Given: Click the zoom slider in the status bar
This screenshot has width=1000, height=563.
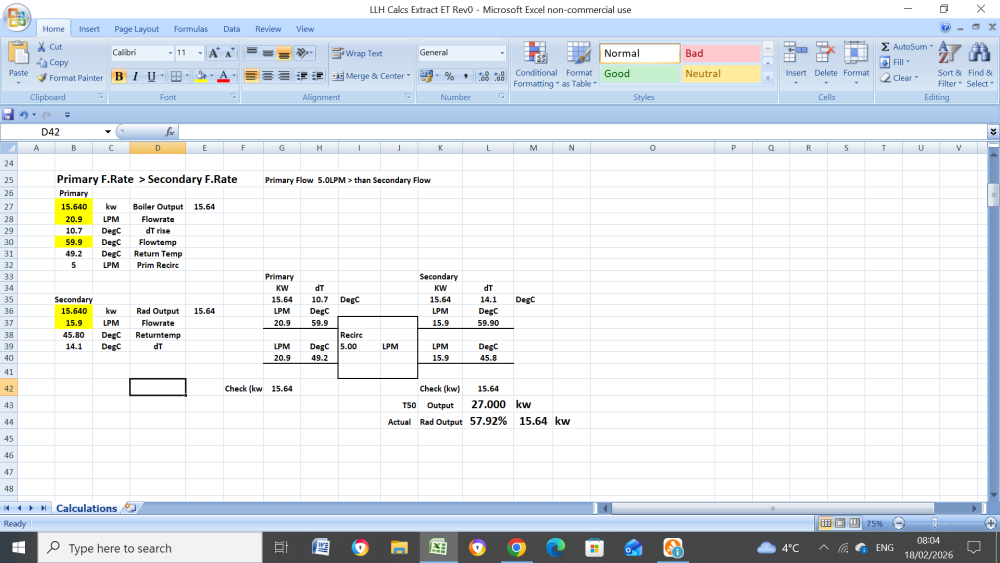Looking at the screenshot, I should point(934,523).
